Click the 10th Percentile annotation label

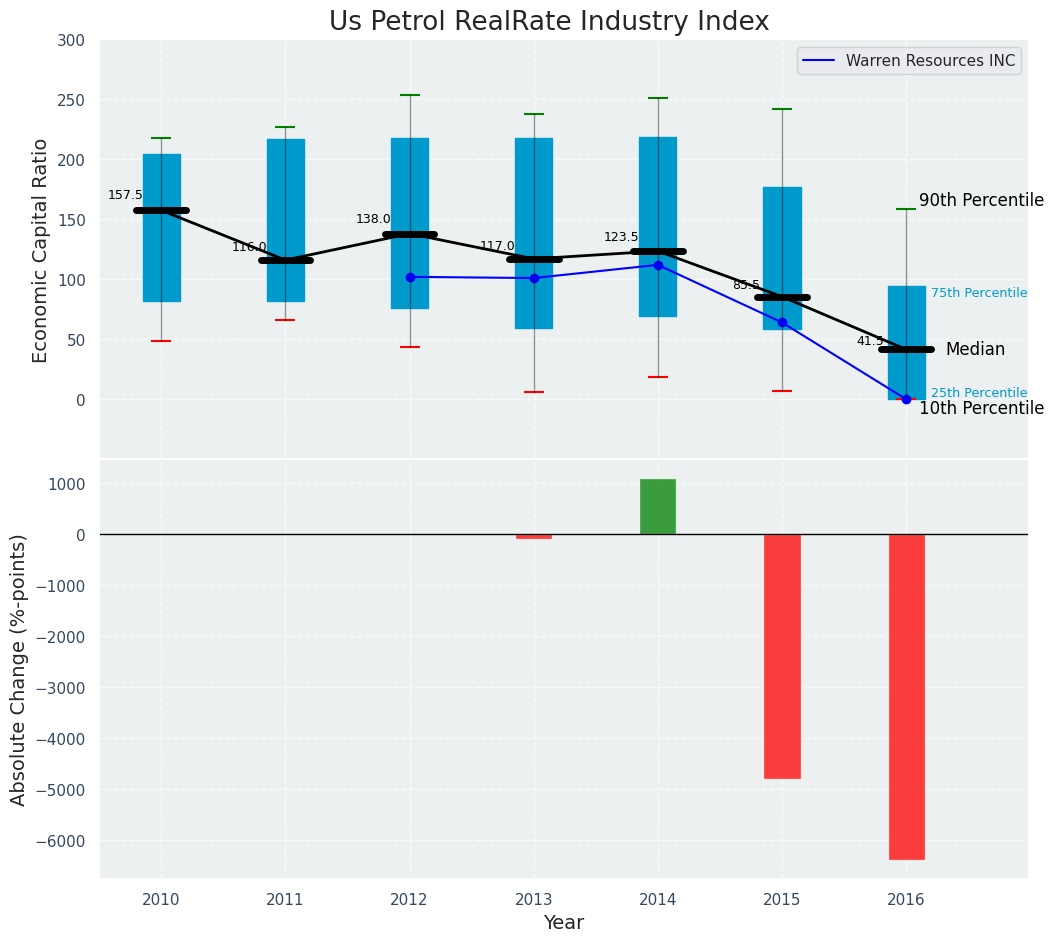tap(981, 409)
